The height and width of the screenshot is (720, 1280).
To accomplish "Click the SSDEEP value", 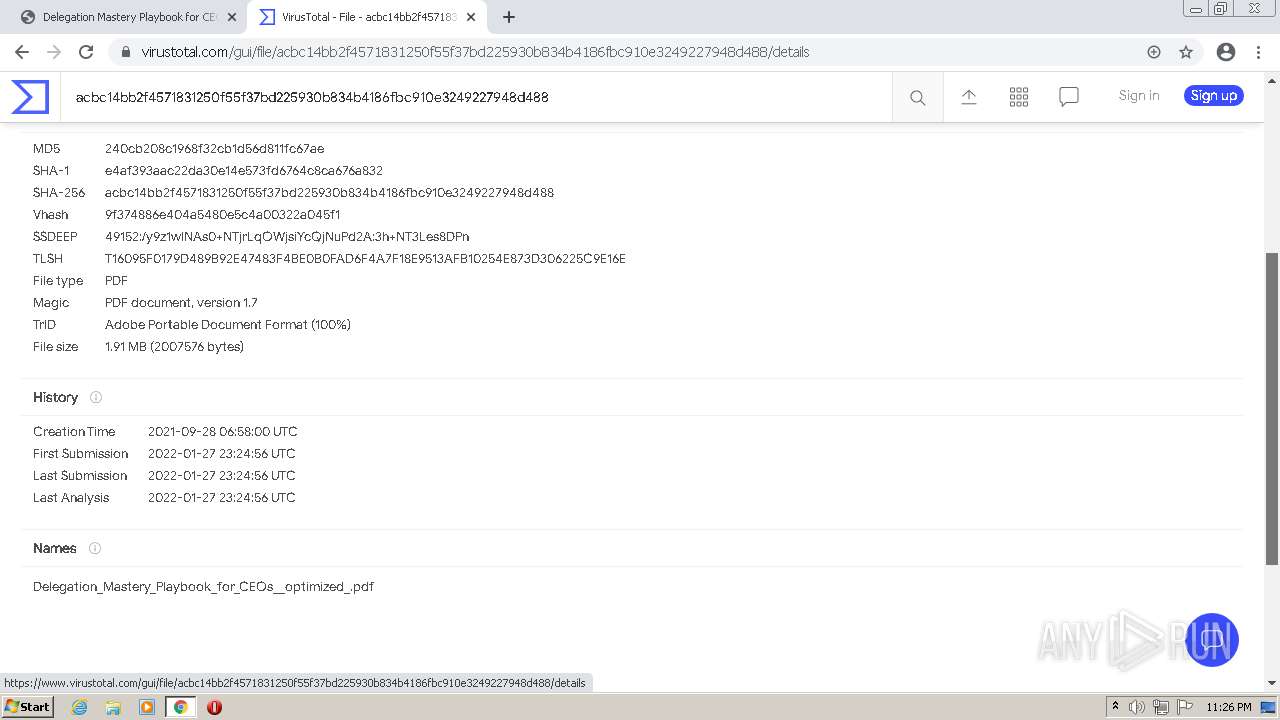I will (287, 237).
